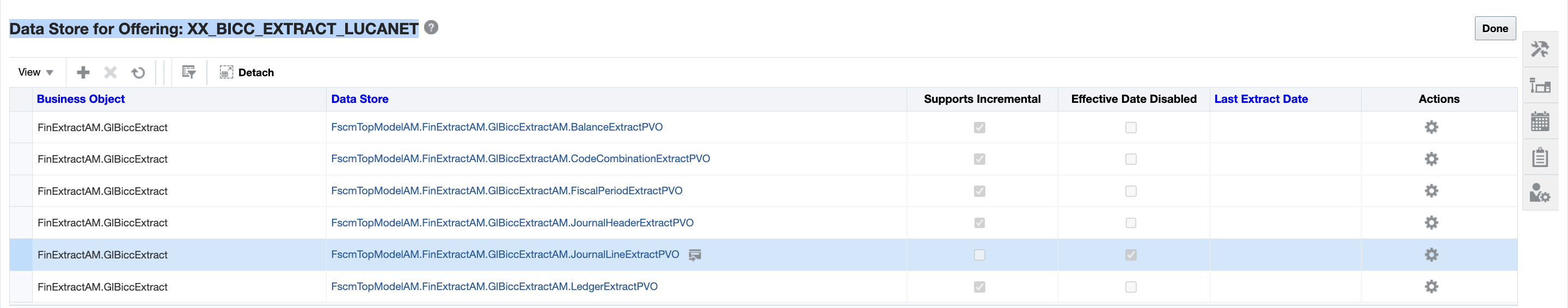This screenshot has width=1568, height=308.
Task: Sort by the Business Object column header
Action: click(81, 99)
